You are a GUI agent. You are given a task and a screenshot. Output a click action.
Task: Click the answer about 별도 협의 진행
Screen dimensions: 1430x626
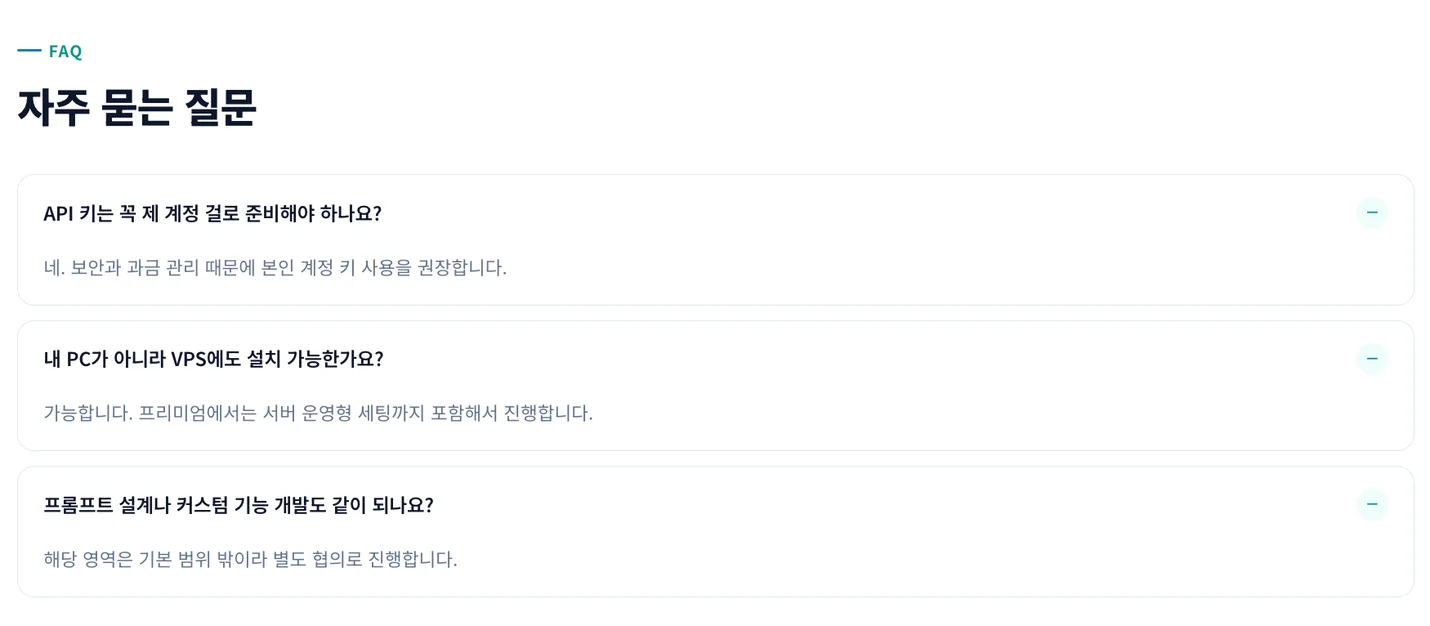pyautogui.click(x=249, y=559)
